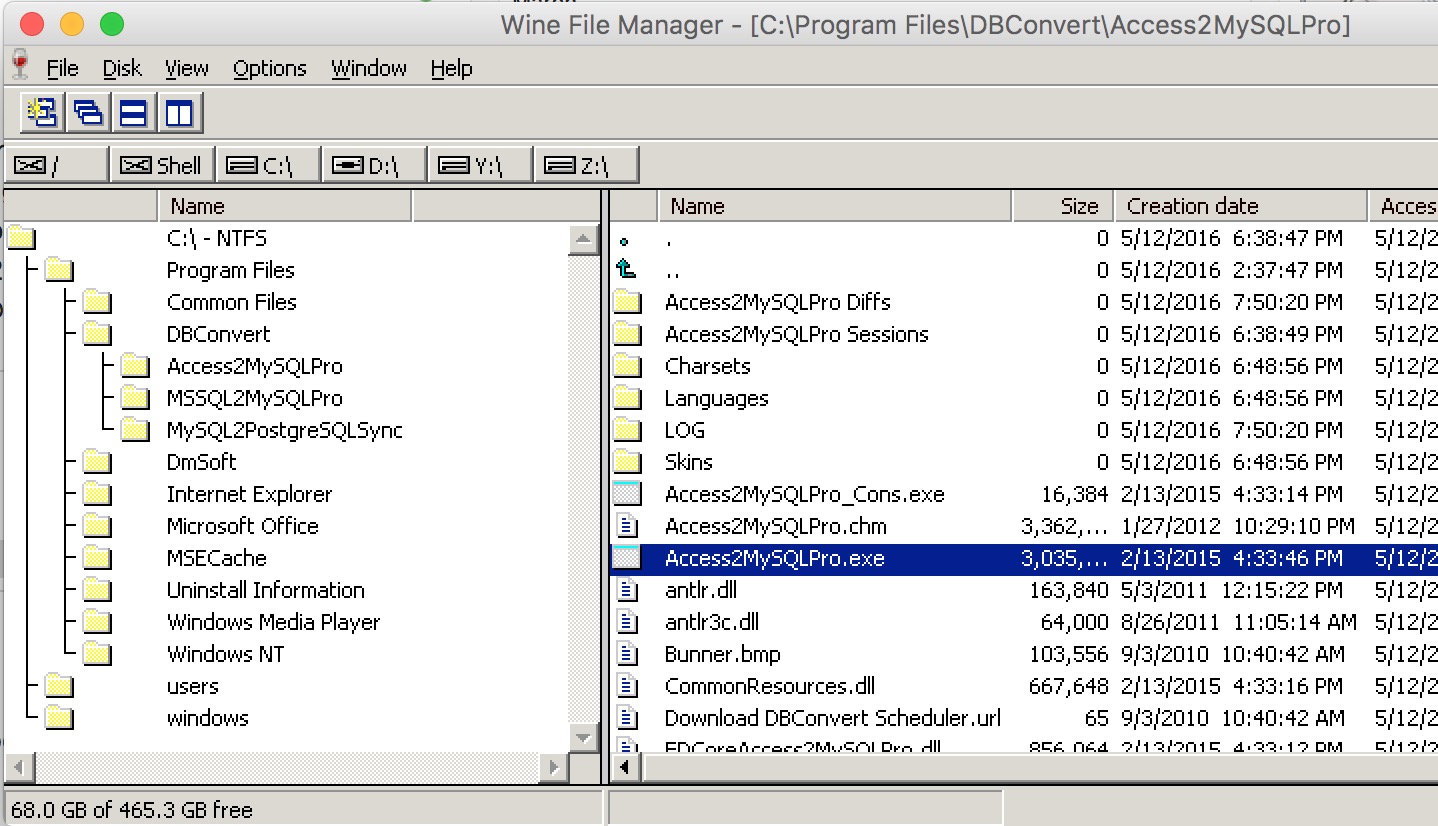The height and width of the screenshot is (826, 1438).
Task: Select the antlr3c.dll file name
Action: (x=712, y=622)
